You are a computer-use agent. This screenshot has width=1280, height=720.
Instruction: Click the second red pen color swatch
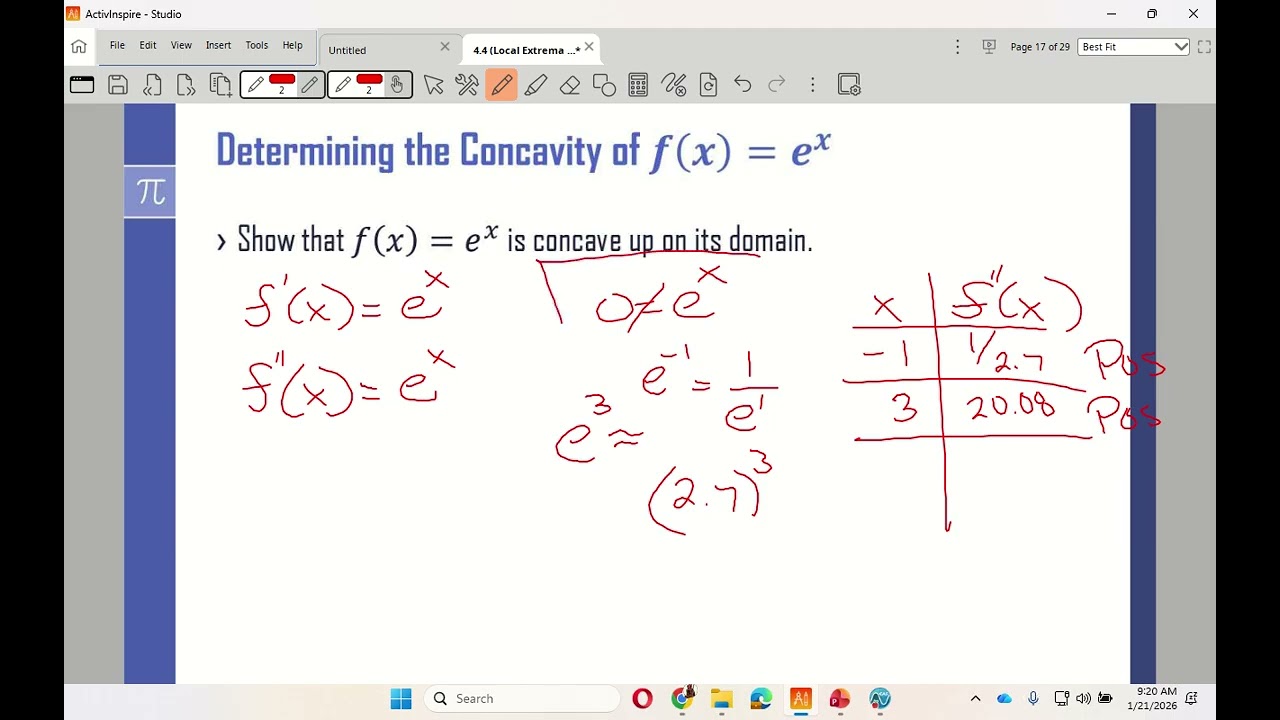(x=369, y=80)
